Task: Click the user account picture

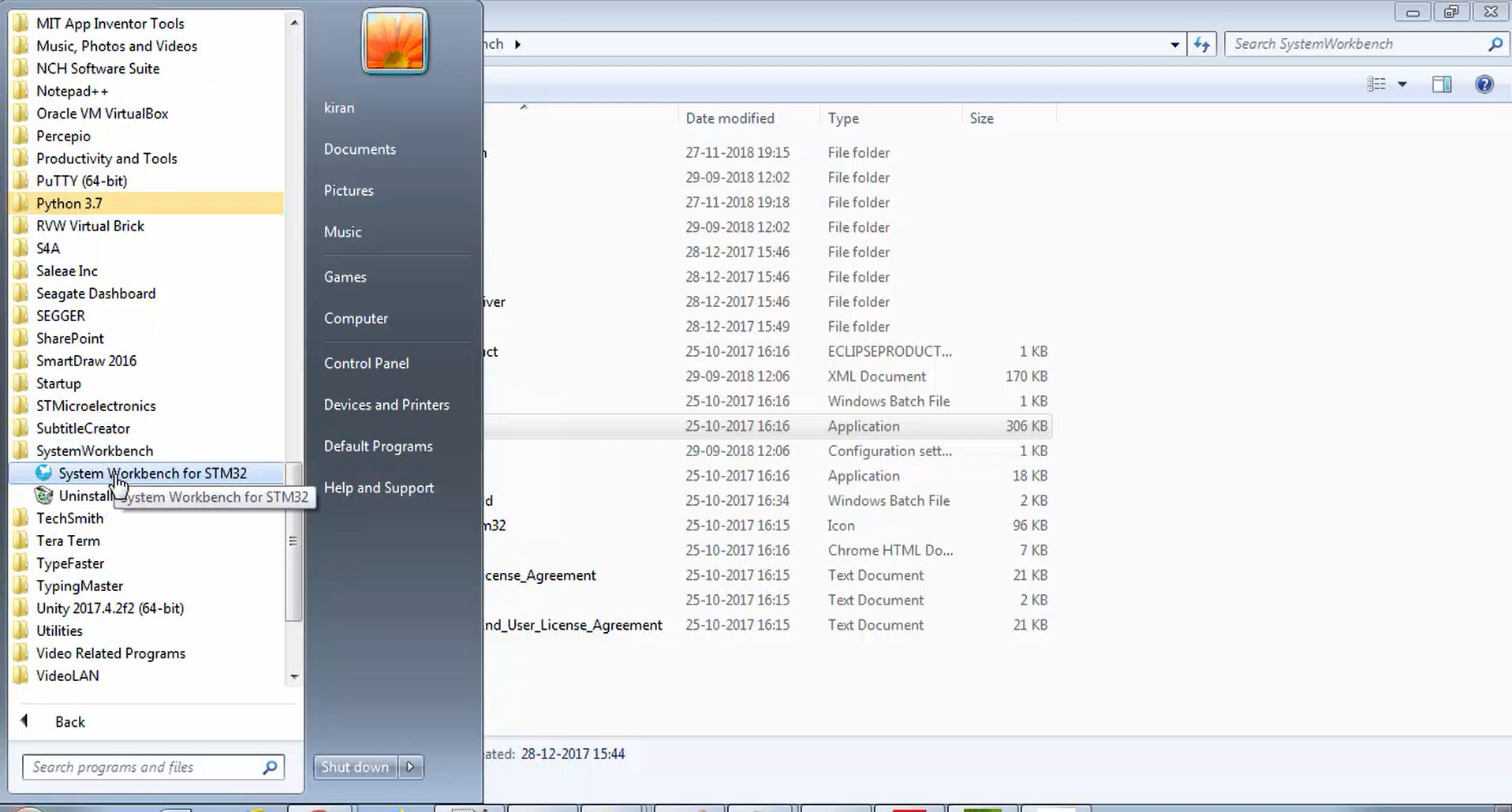Action: (x=394, y=41)
